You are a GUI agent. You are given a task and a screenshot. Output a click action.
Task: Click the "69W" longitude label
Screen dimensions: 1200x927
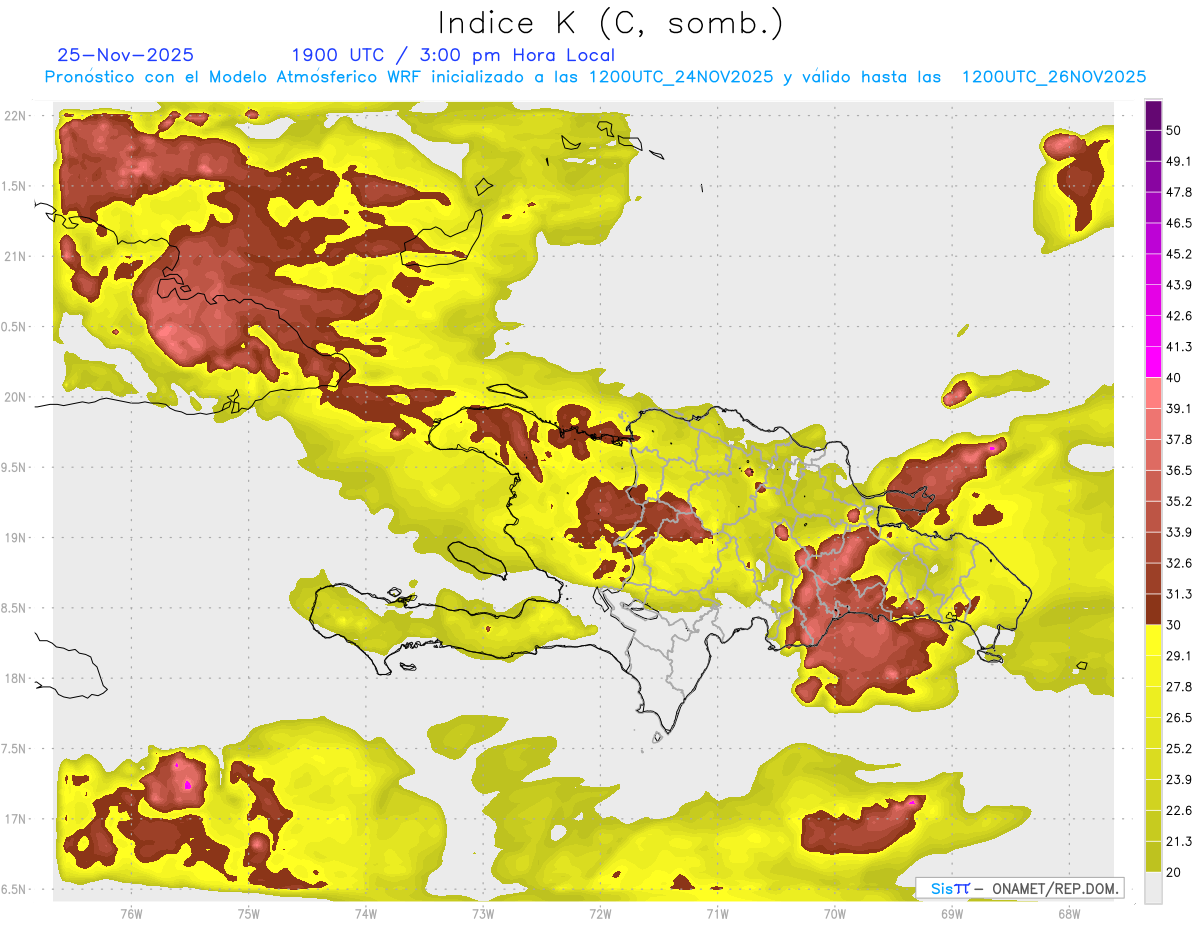coord(952,913)
